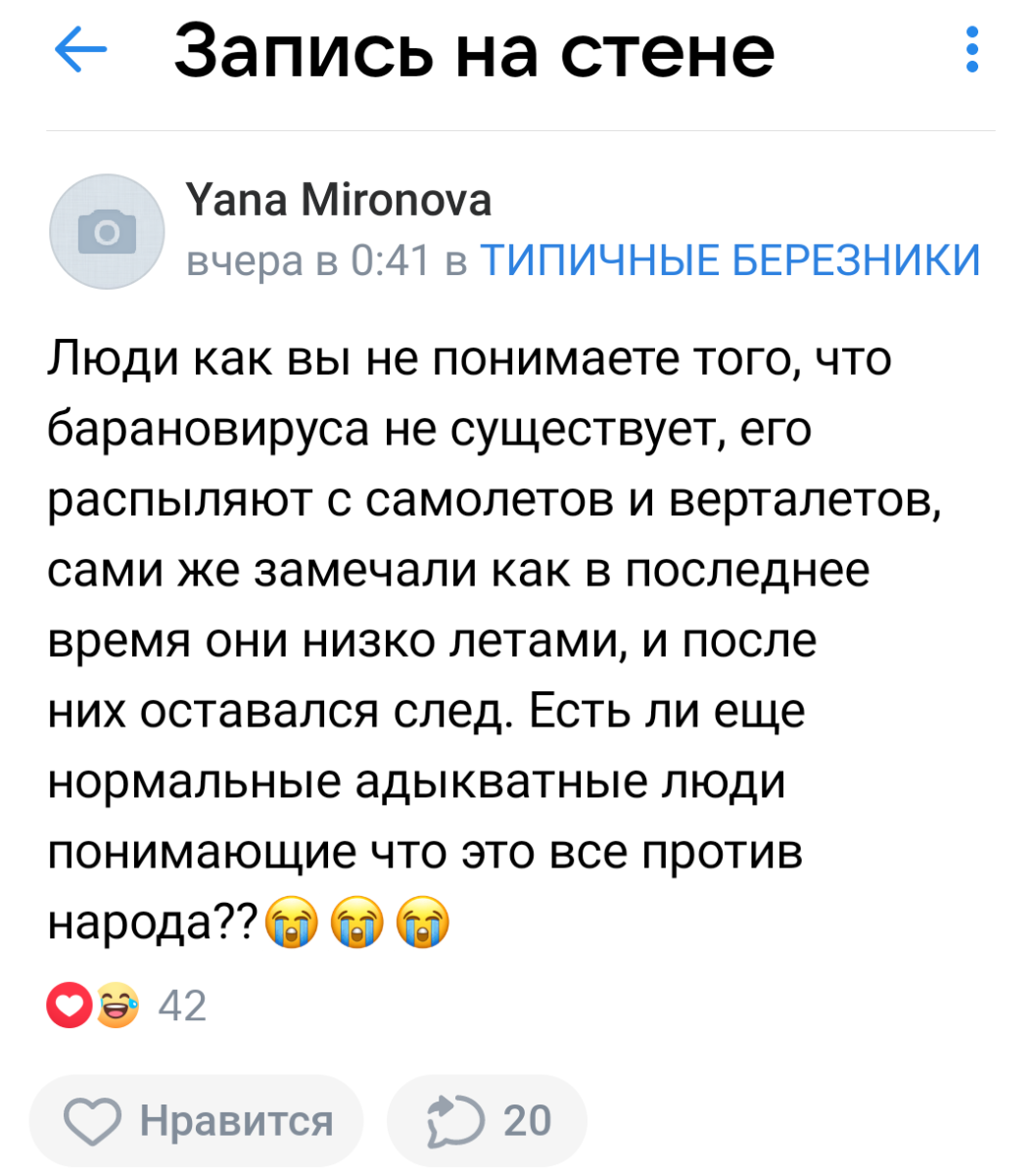
Task: Tap the 'вчера в 0:41' timestamp
Action: tap(308, 260)
